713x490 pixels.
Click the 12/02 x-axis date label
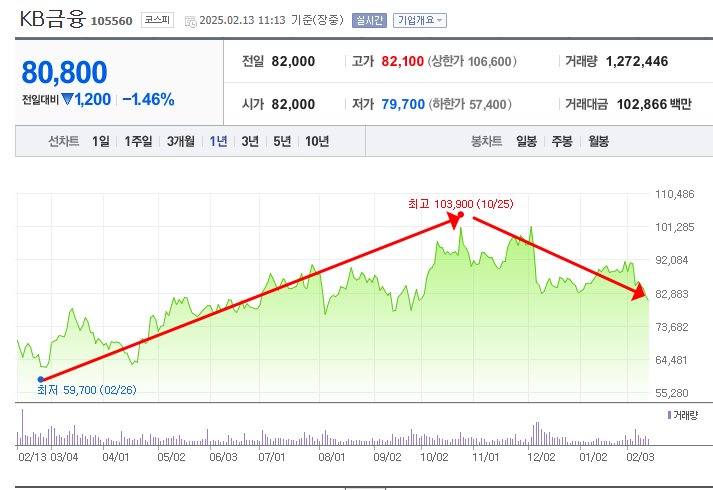pyautogui.click(x=541, y=457)
